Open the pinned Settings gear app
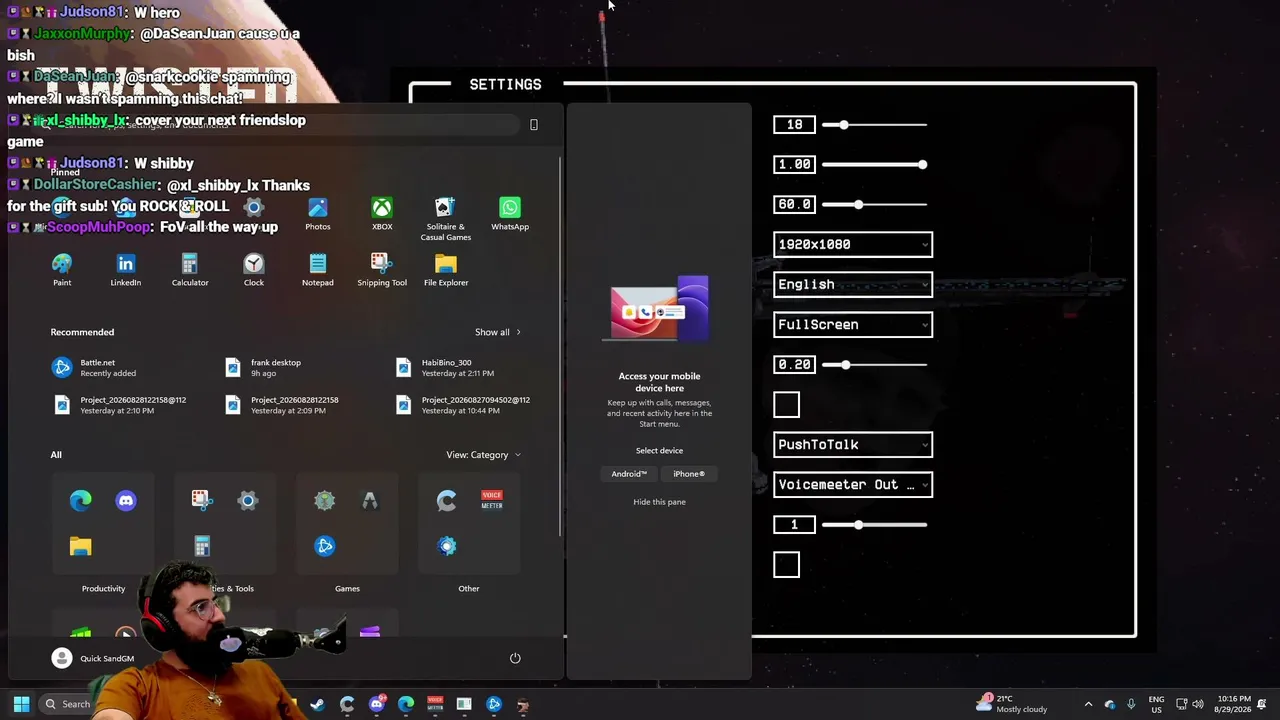1280x720 pixels. 254,208
